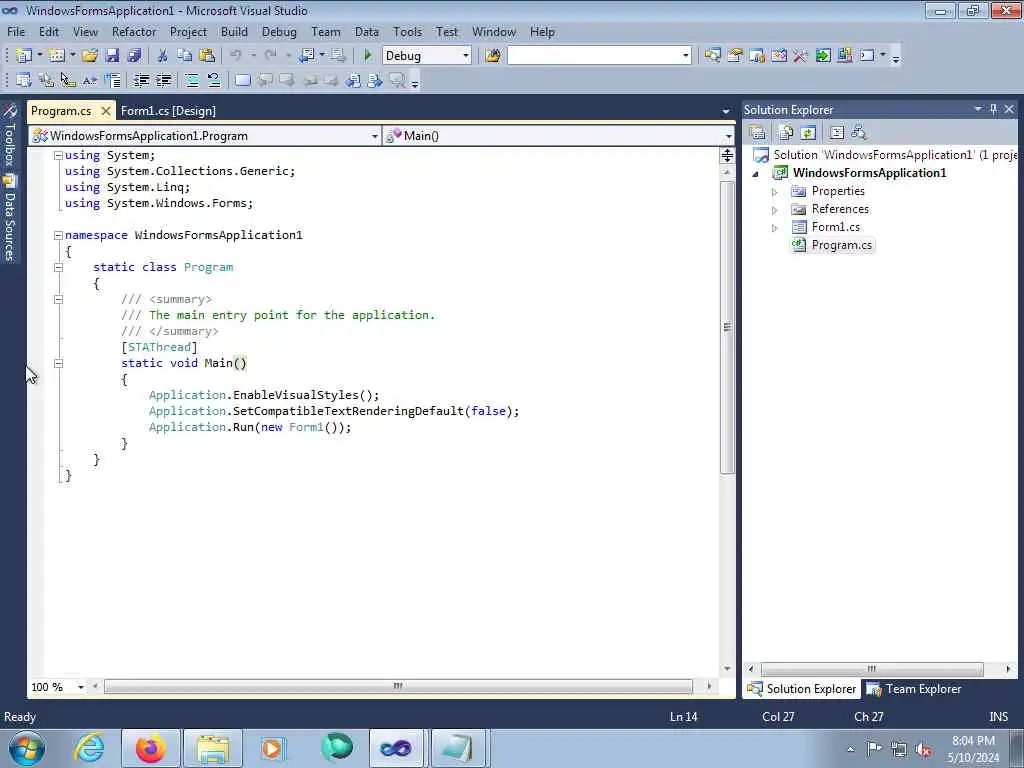Click View Class Diagram icon in Solution Explorer

coord(859,133)
